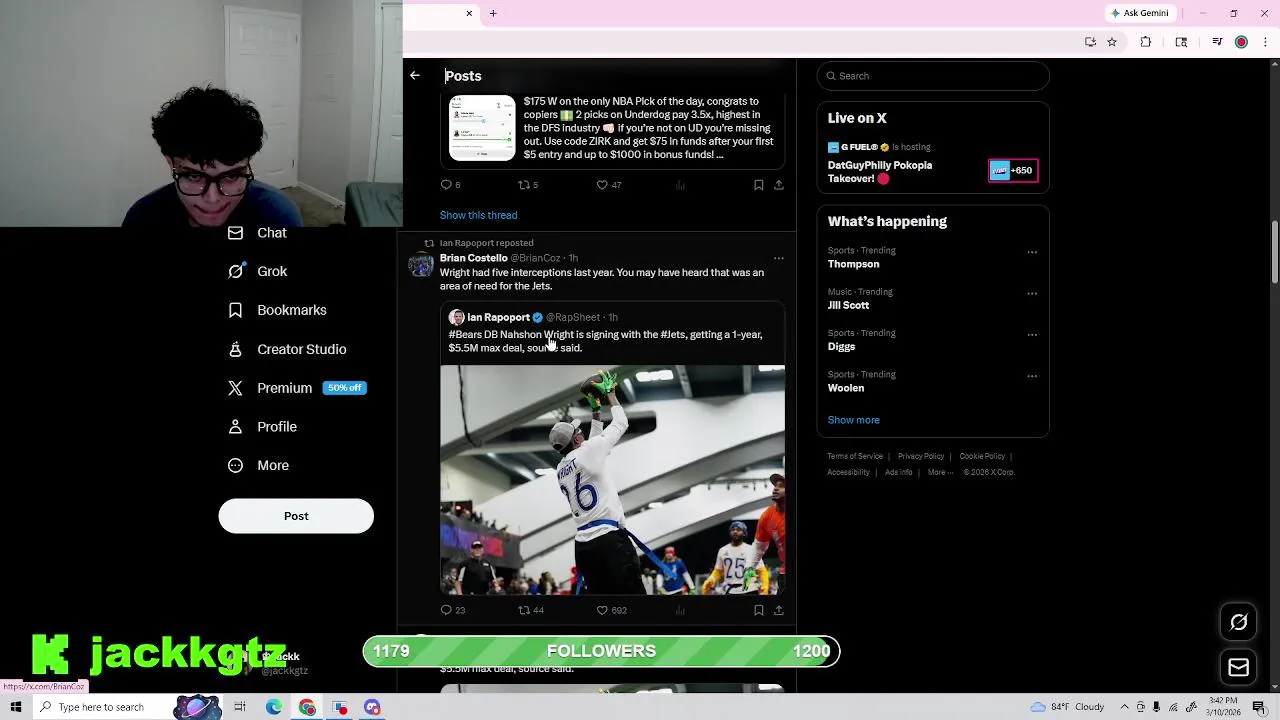This screenshot has width=1280, height=720.
Task: Open Terms of Service footer link
Action: point(855,456)
